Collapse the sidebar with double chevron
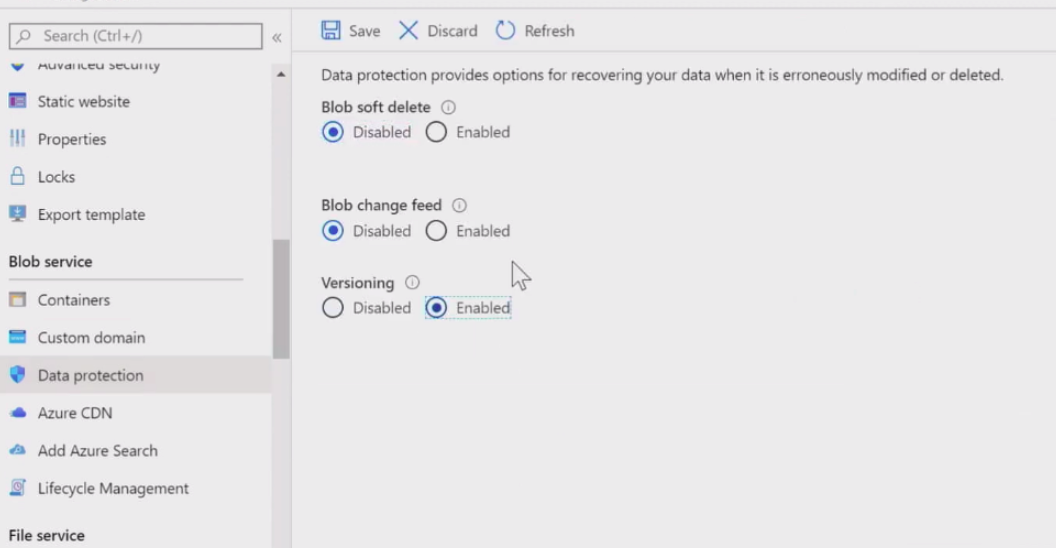 pyautogui.click(x=277, y=37)
